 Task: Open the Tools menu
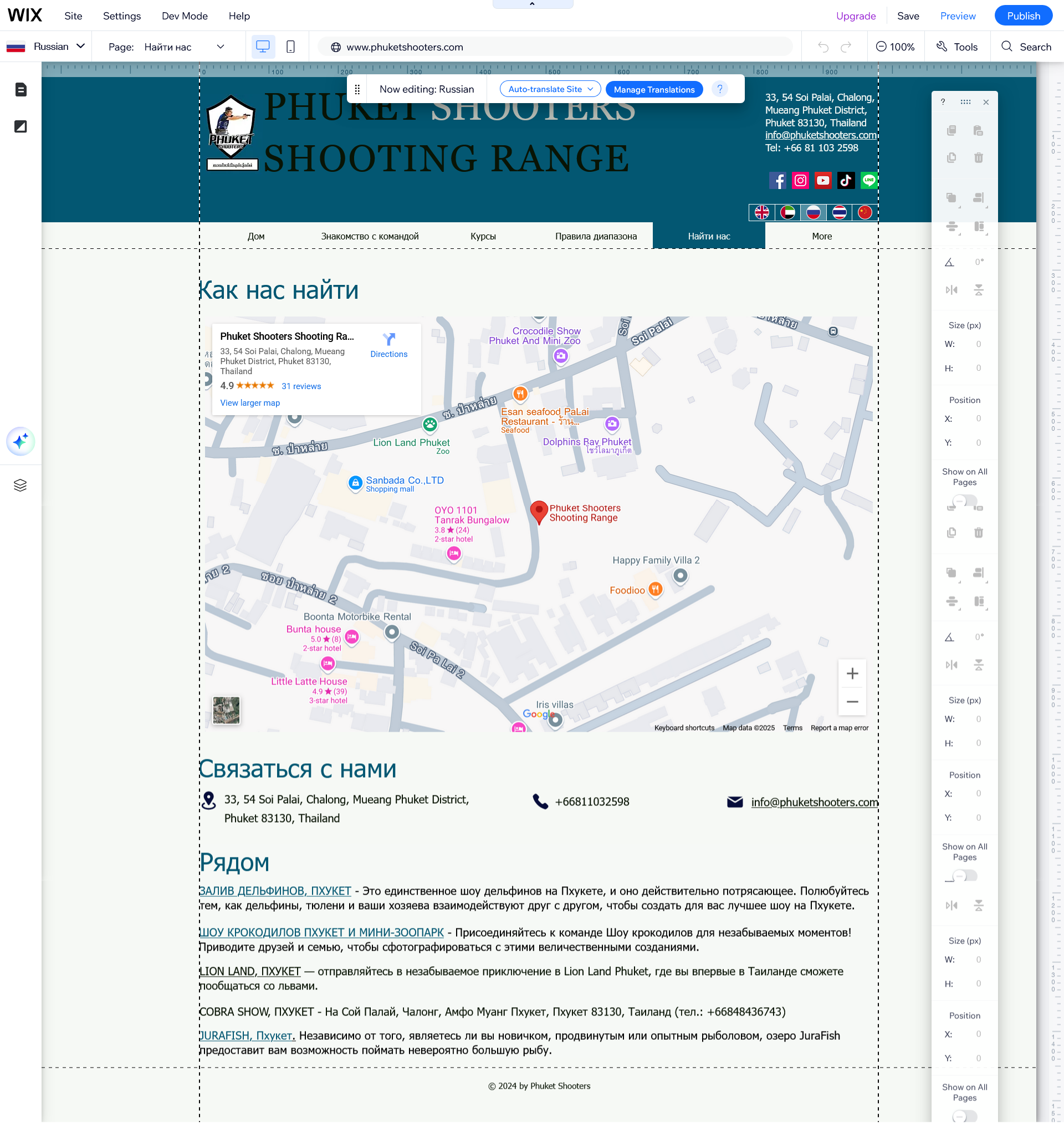(958, 47)
